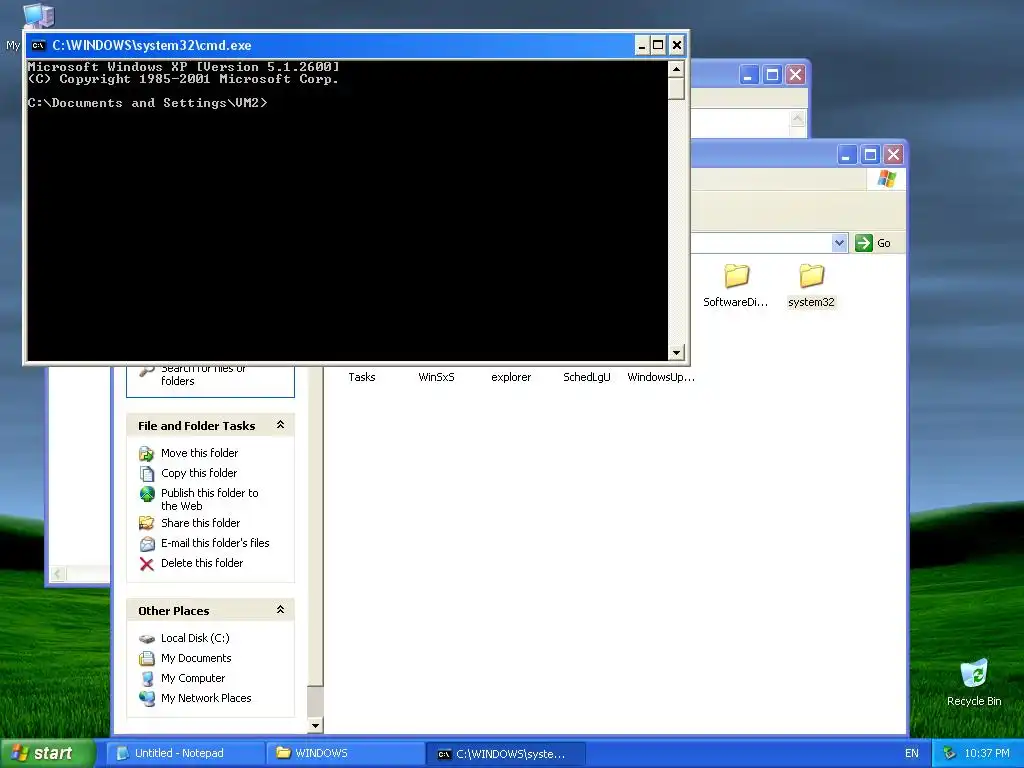Select the SchedLgU item label
1024x768 pixels.
click(x=586, y=377)
